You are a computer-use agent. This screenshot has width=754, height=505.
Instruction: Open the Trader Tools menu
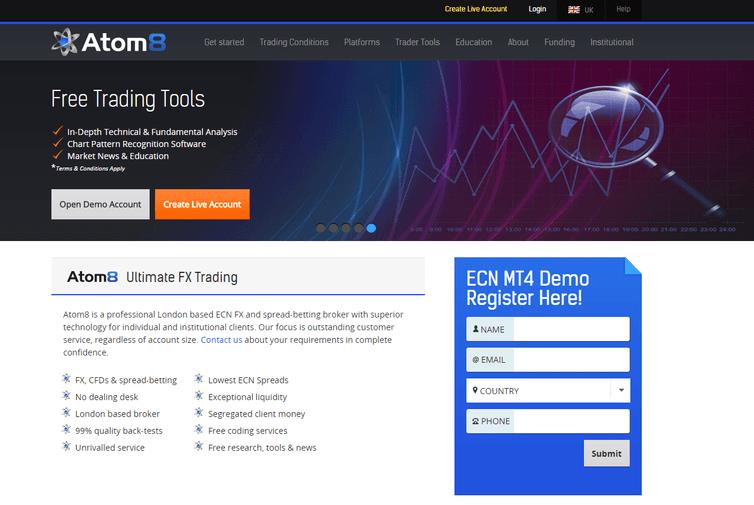pos(417,42)
